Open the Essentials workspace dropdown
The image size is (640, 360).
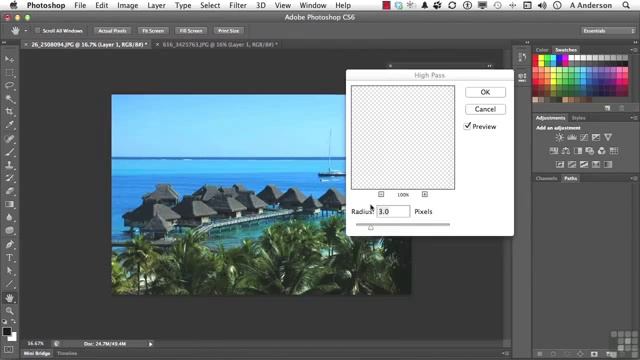click(x=608, y=31)
